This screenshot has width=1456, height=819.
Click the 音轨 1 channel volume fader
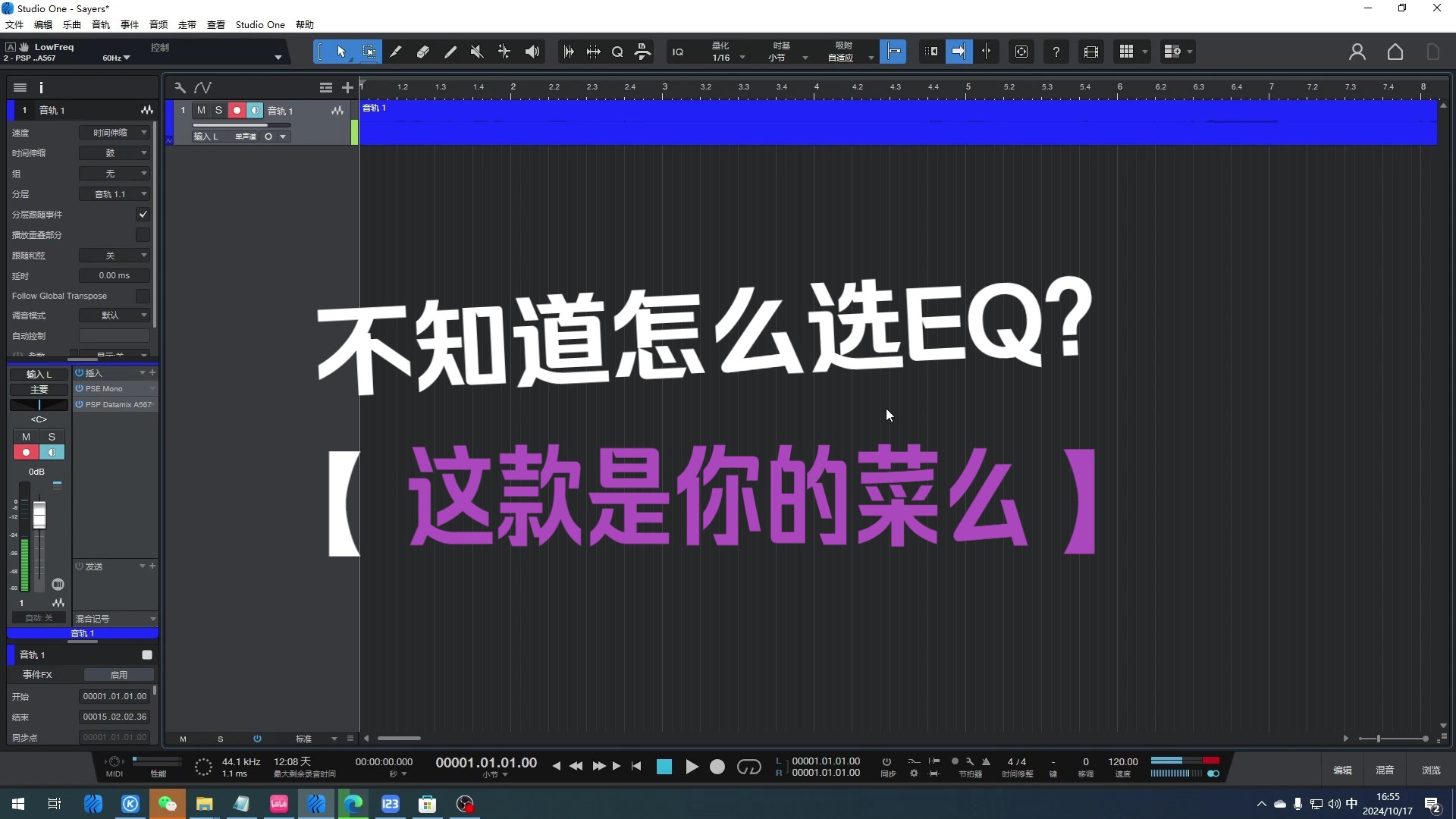(x=39, y=516)
